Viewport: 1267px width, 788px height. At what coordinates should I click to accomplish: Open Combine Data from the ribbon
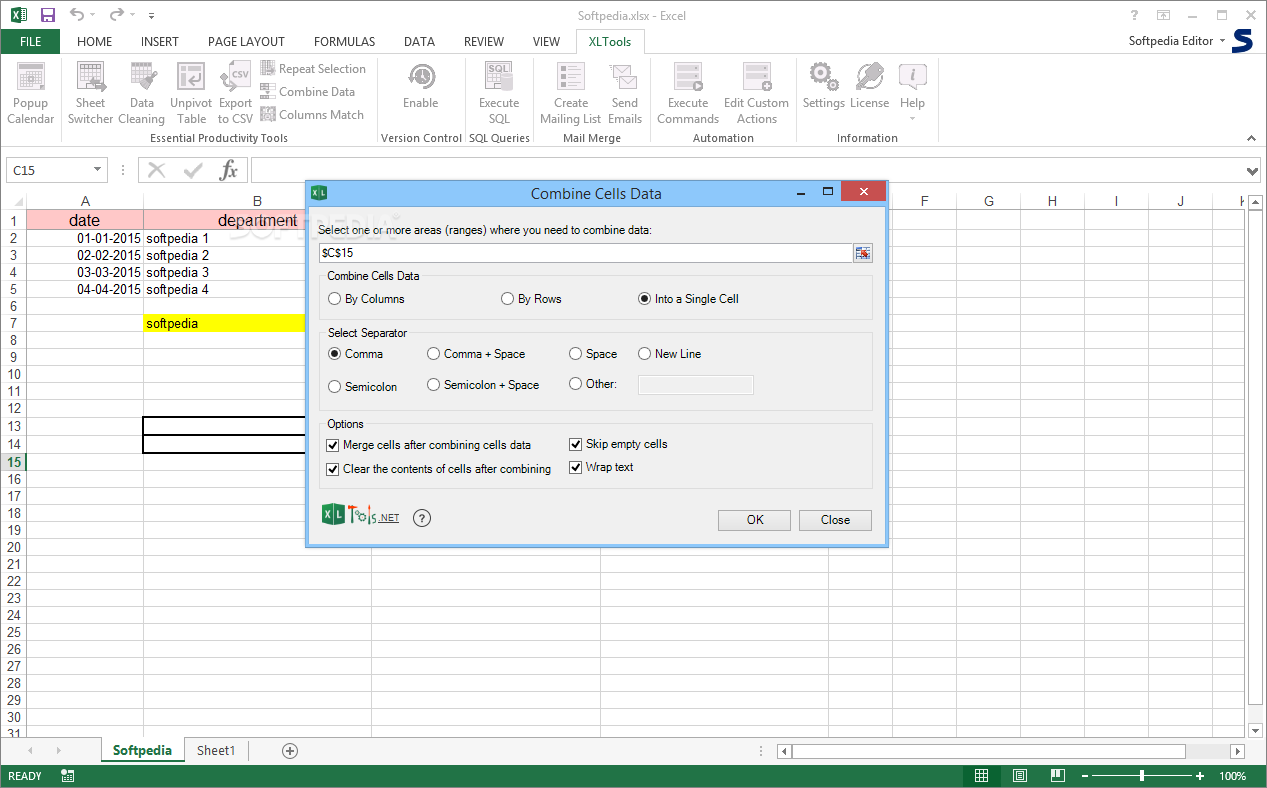pyautogui.click(x=308, y=92)
